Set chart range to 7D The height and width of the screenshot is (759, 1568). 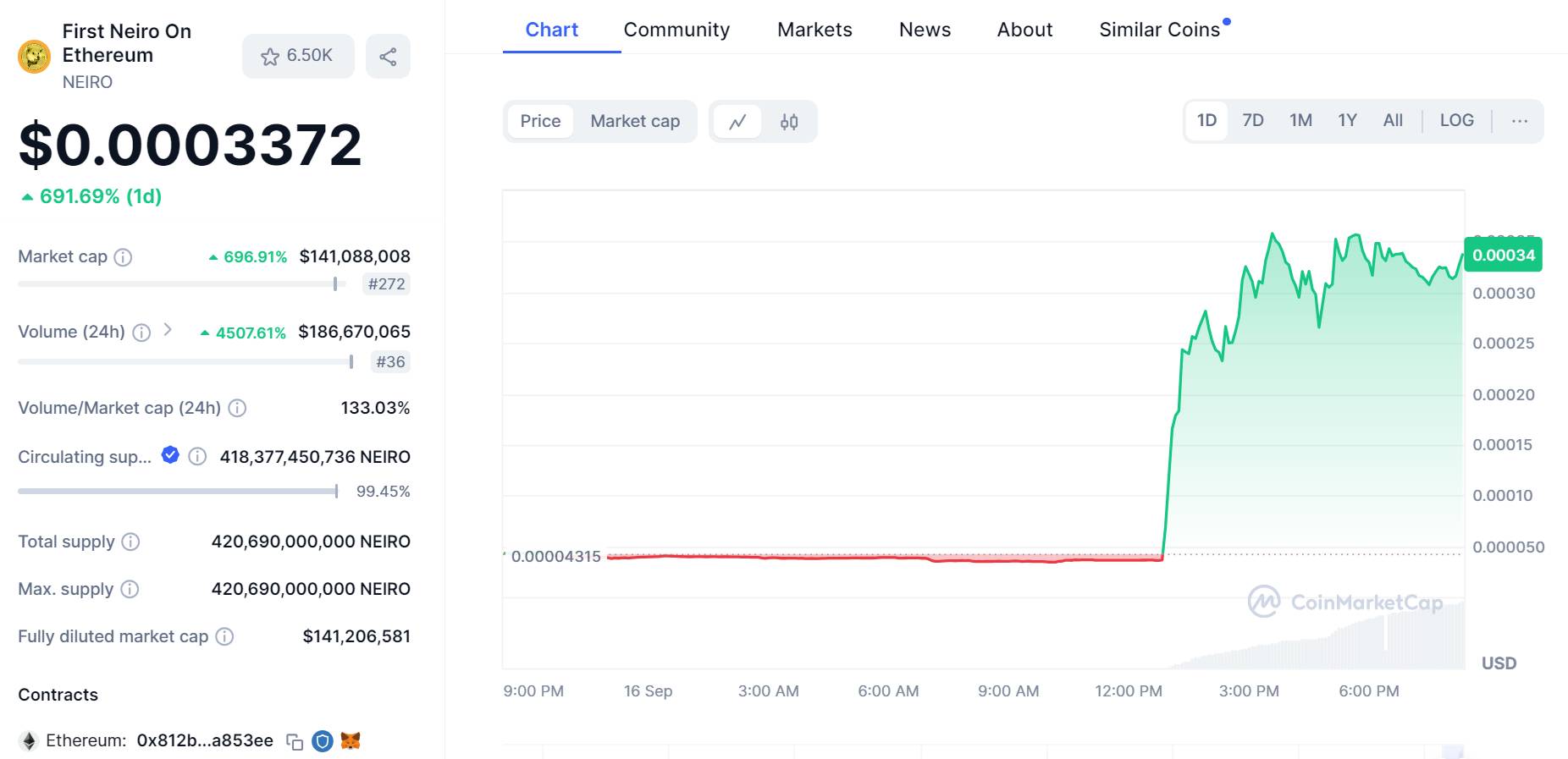pos(1253,120)
